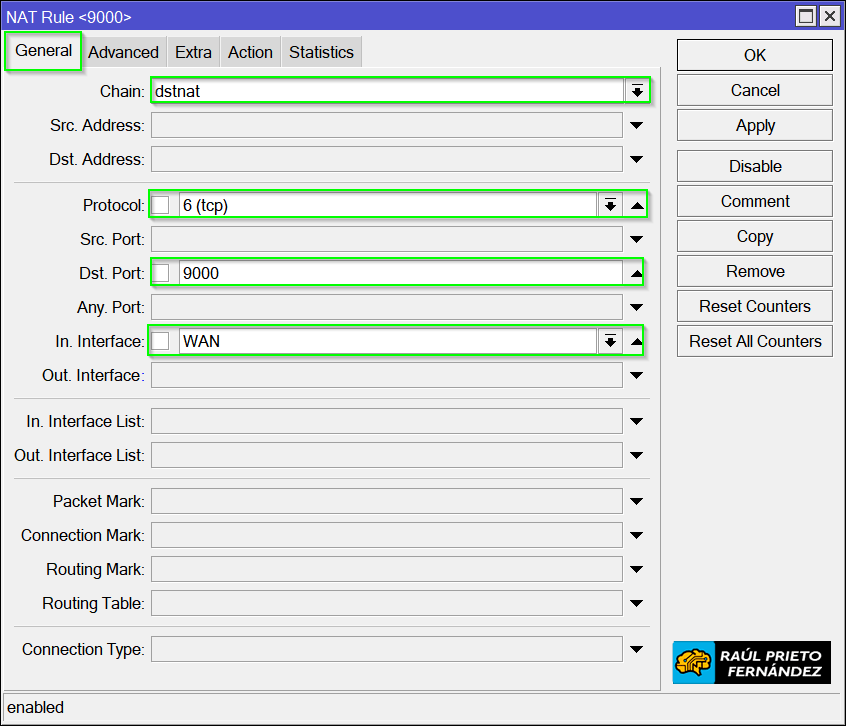Expand the Connection Type field

pyautogui.click(x=636, y=649)
